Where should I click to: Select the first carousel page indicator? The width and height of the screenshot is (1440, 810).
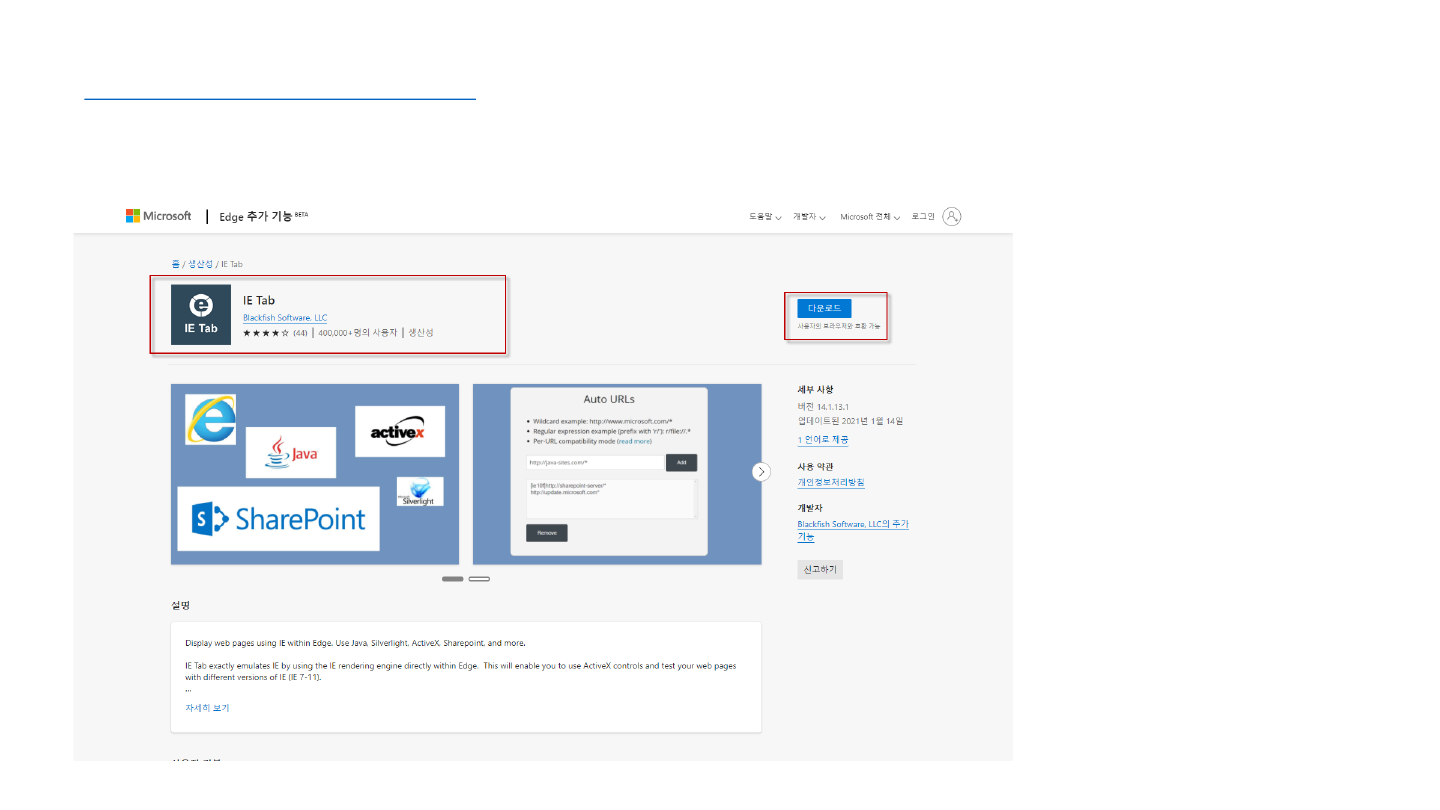[452, 579]
